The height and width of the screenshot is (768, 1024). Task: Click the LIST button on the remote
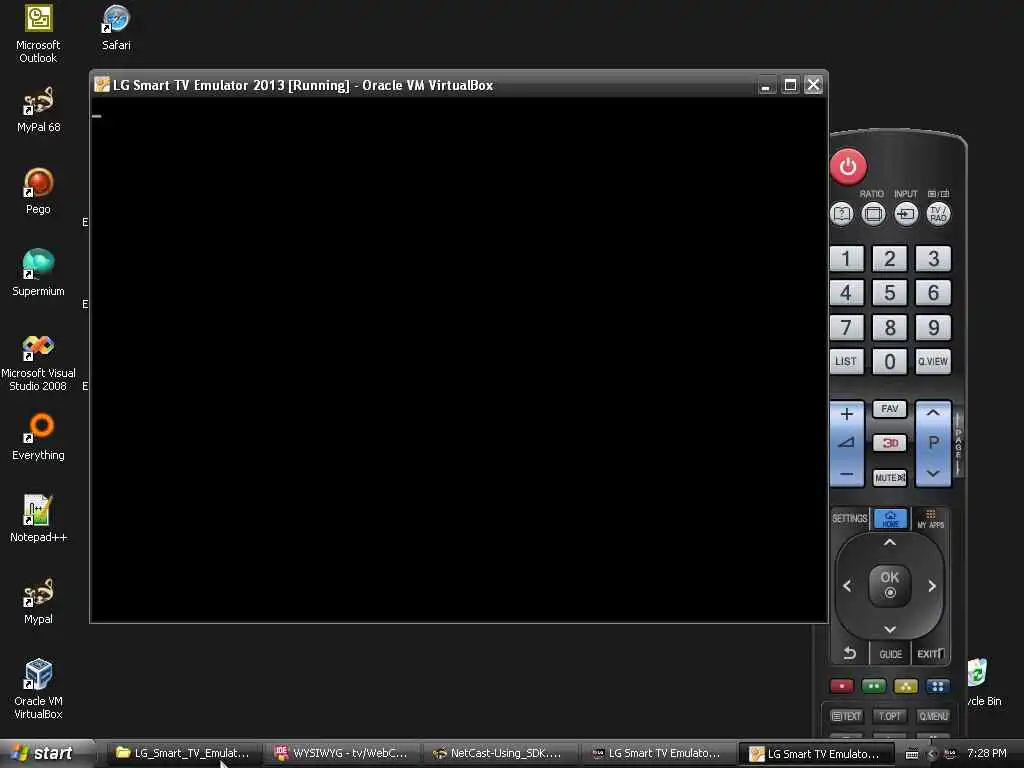point(846,361)
